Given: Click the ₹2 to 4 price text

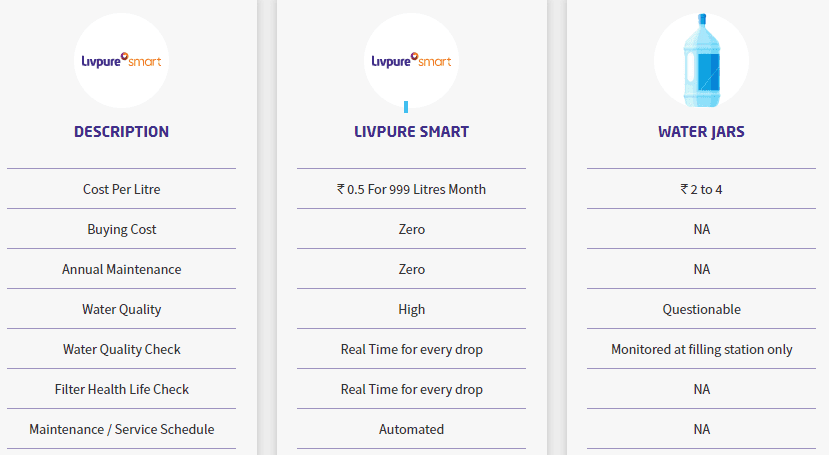Looking at the screenshot, I should click(701, 189).
